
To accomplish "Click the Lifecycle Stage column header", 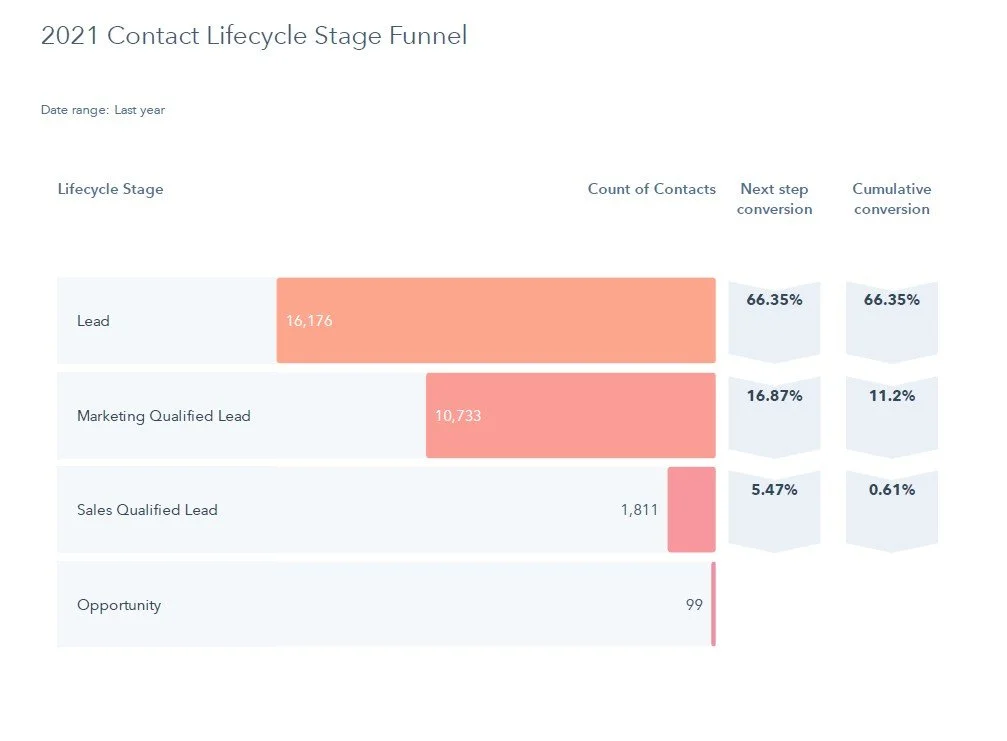I will coord(110,189).
